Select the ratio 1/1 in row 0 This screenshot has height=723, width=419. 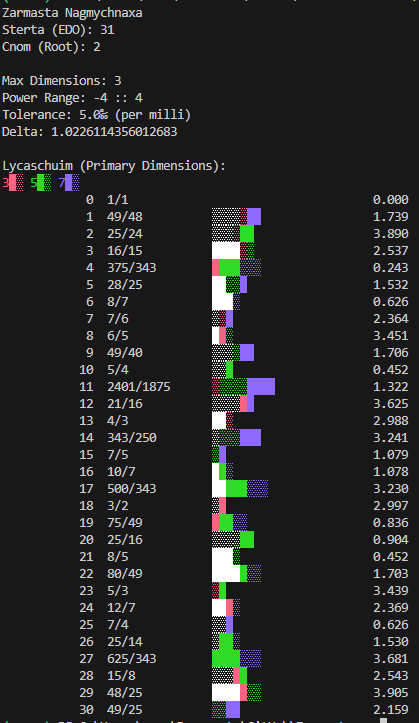(118, 200)
